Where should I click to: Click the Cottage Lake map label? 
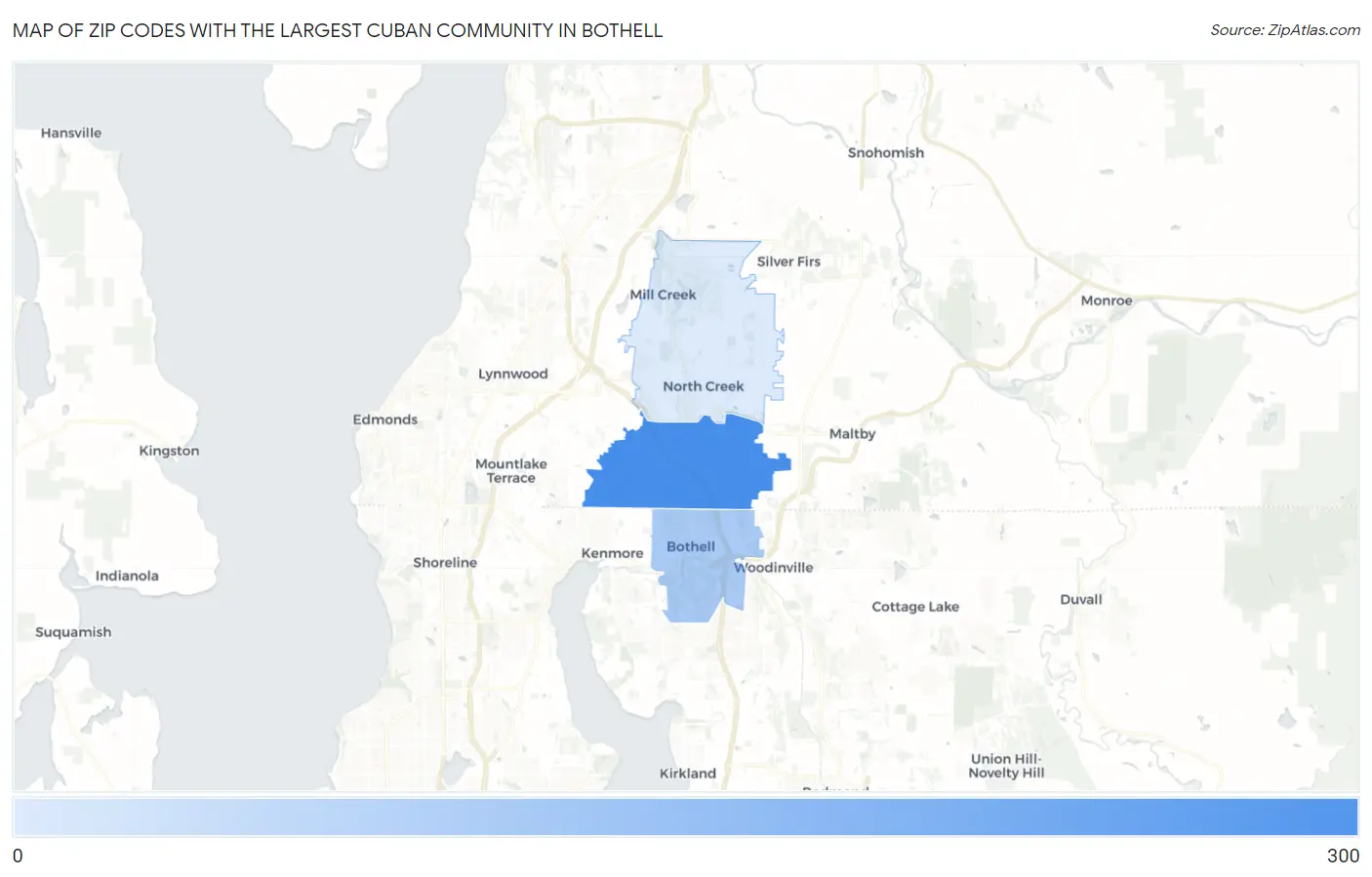[x=915, y=607]
